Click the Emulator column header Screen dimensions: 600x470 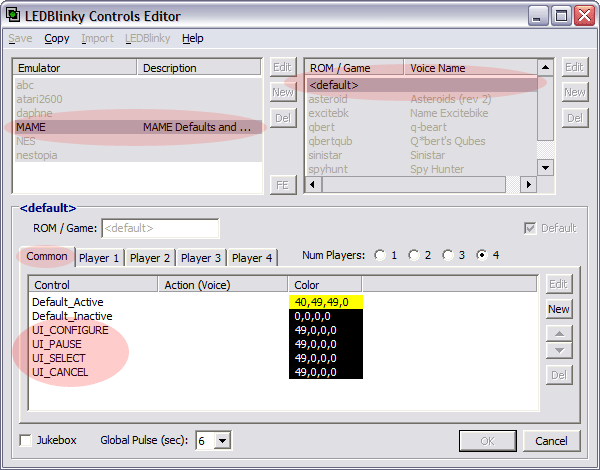75,68
